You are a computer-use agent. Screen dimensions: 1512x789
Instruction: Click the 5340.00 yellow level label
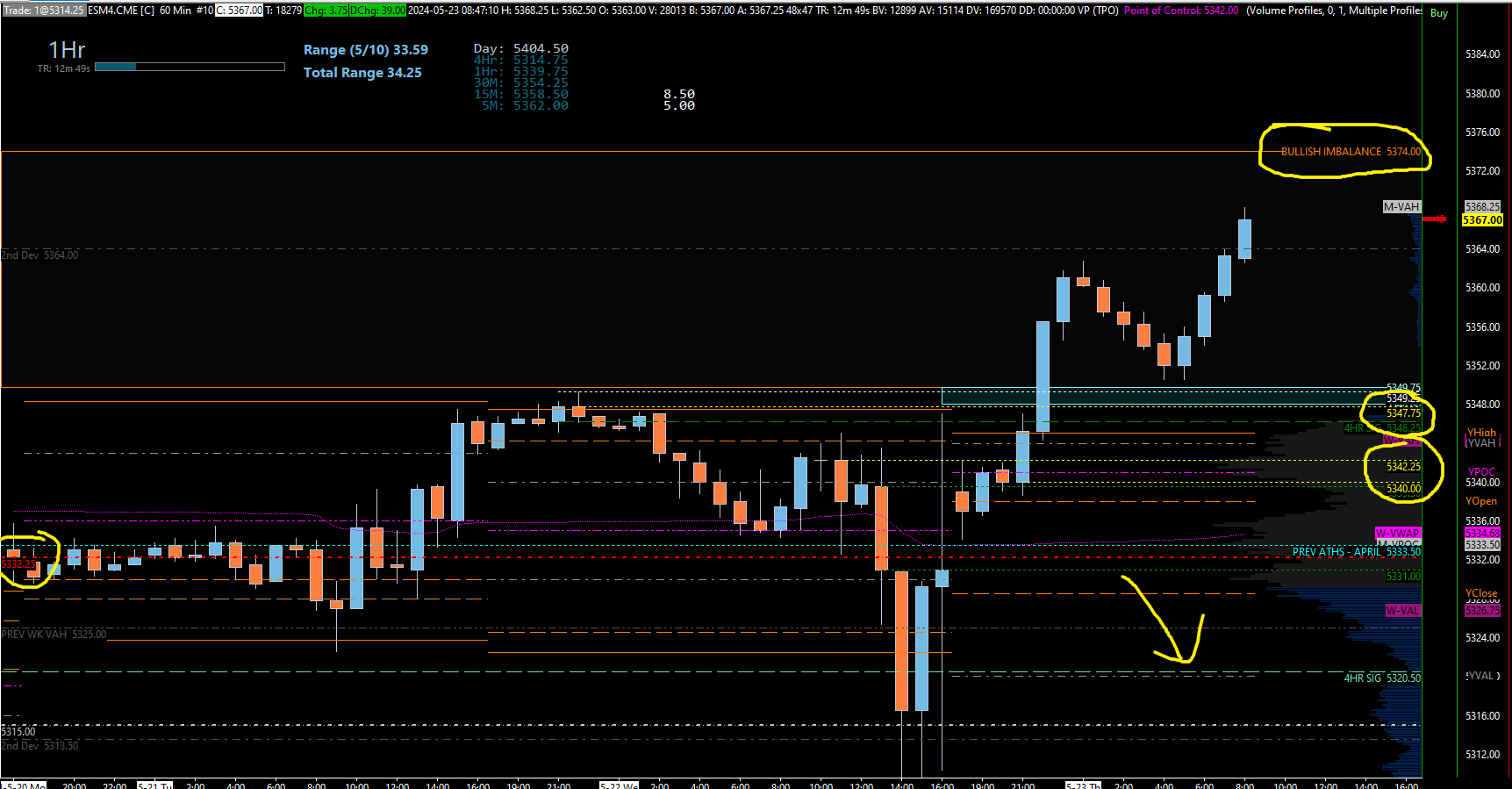[x=1403, y=489]
